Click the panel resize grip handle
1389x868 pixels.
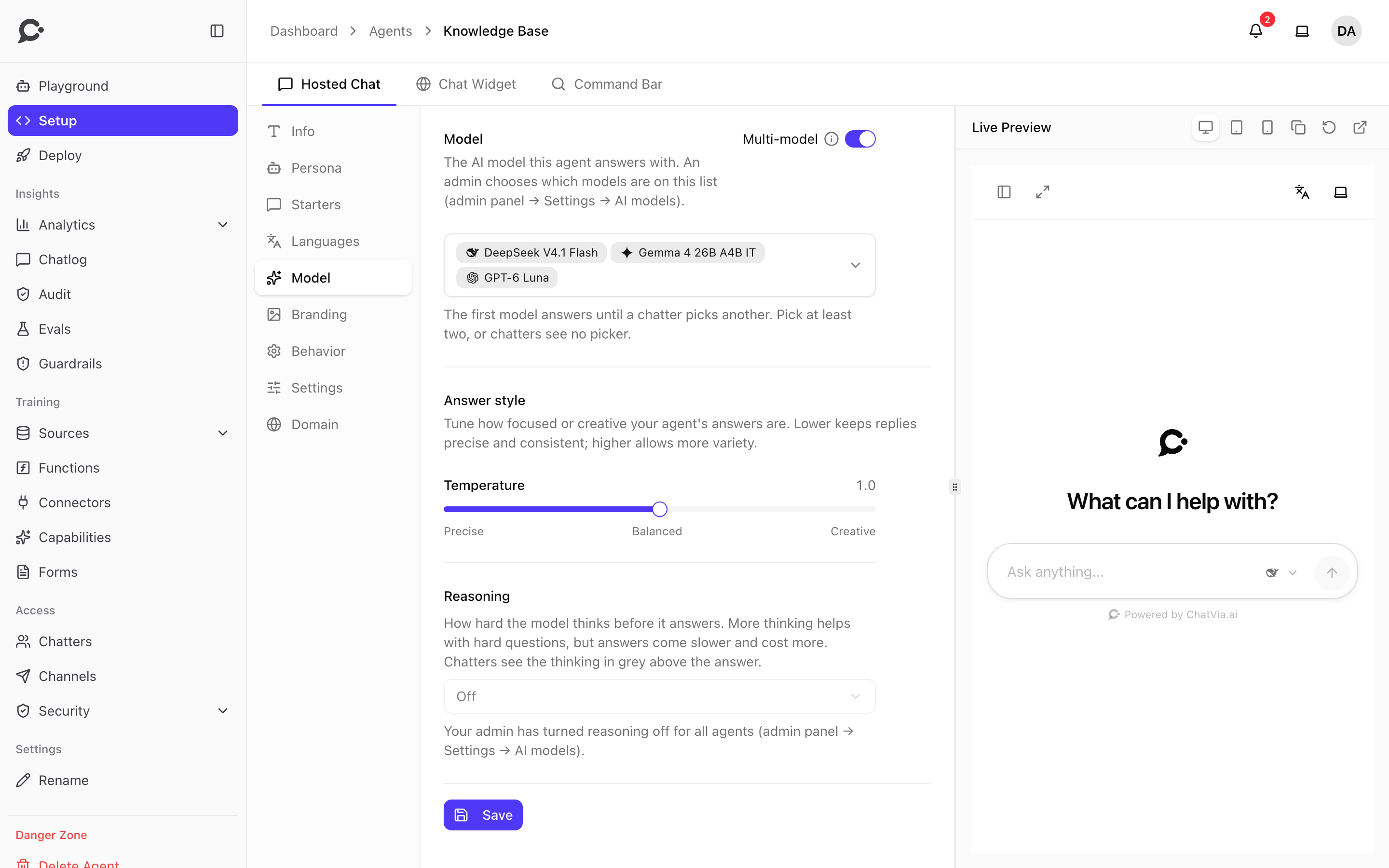pyautogui.click(x=954, y=487)
